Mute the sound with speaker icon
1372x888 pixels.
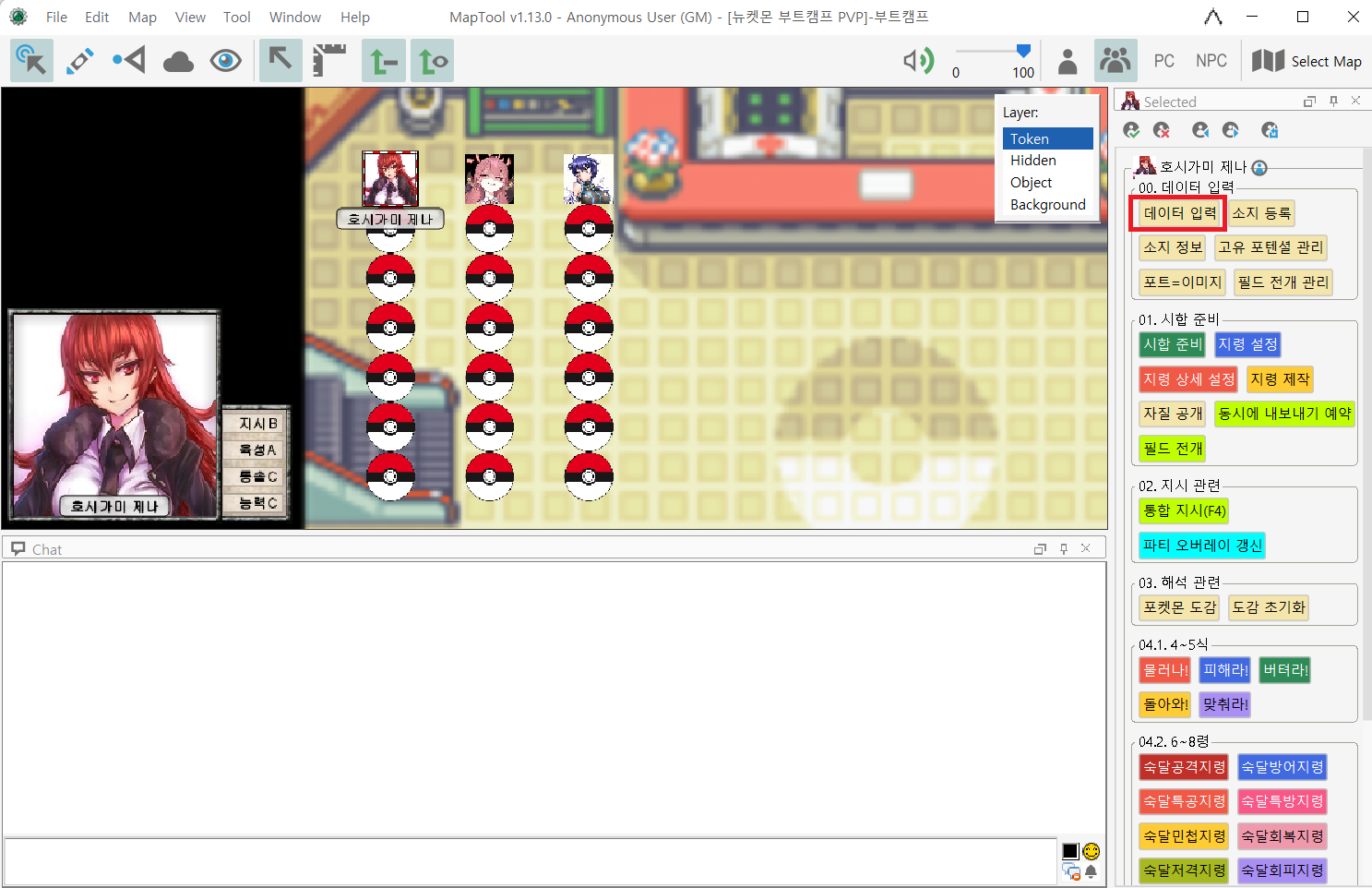[917, 61]
